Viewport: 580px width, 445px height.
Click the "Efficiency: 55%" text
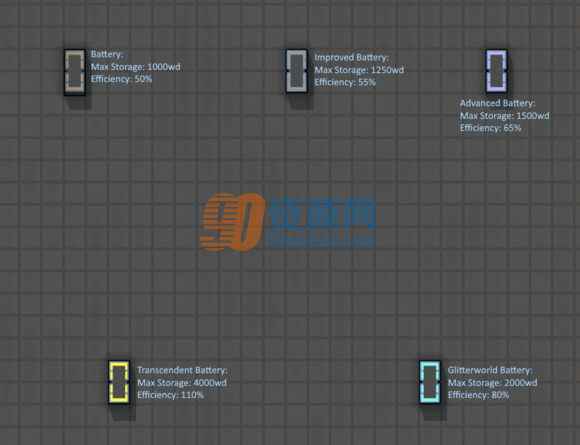pos(345,82)
